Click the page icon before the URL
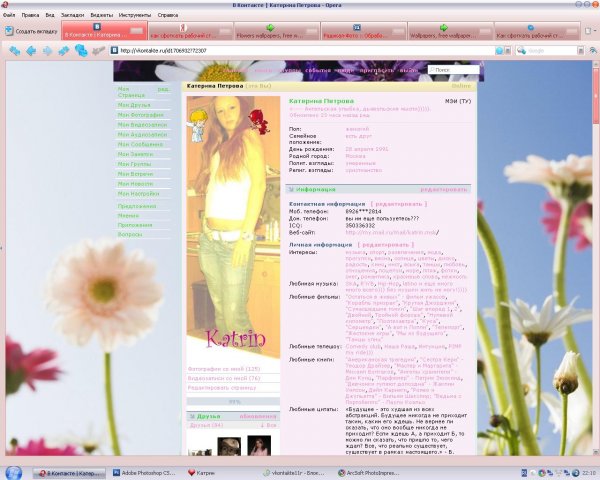Viewport: 600px width, 480px height. coord(114,50)
